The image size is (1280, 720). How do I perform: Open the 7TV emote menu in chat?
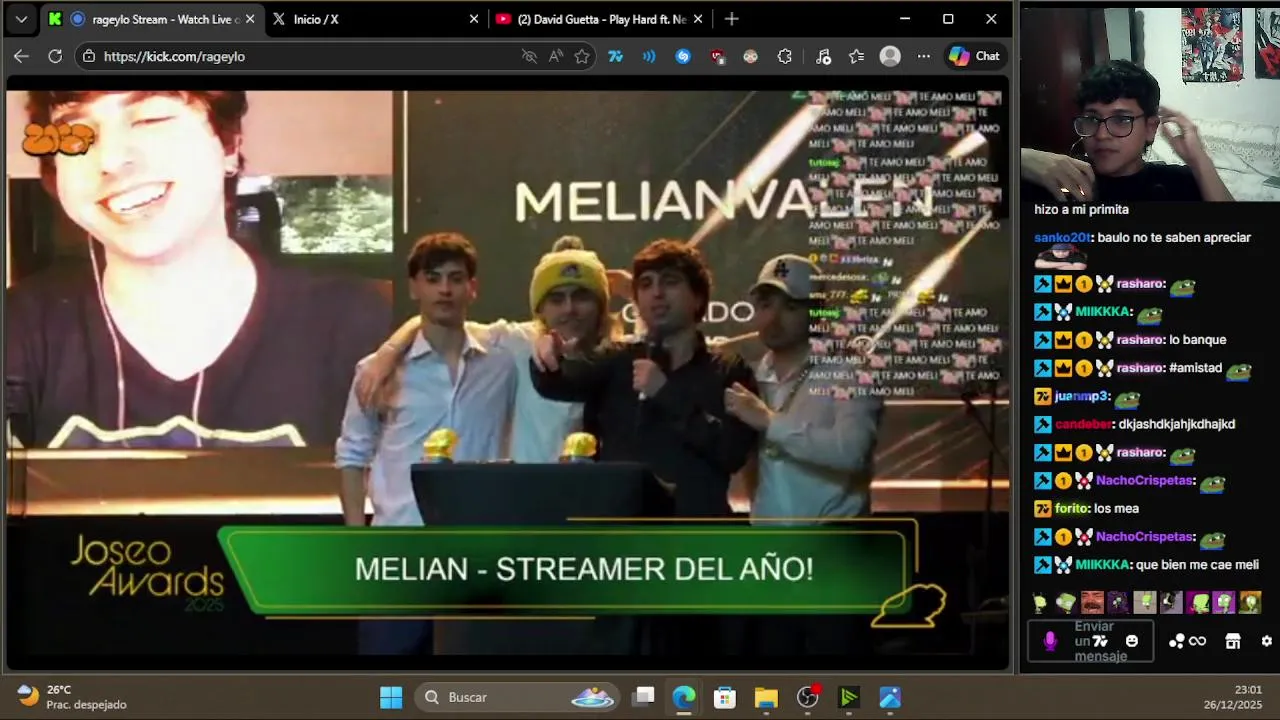[x=1100, y=641]
